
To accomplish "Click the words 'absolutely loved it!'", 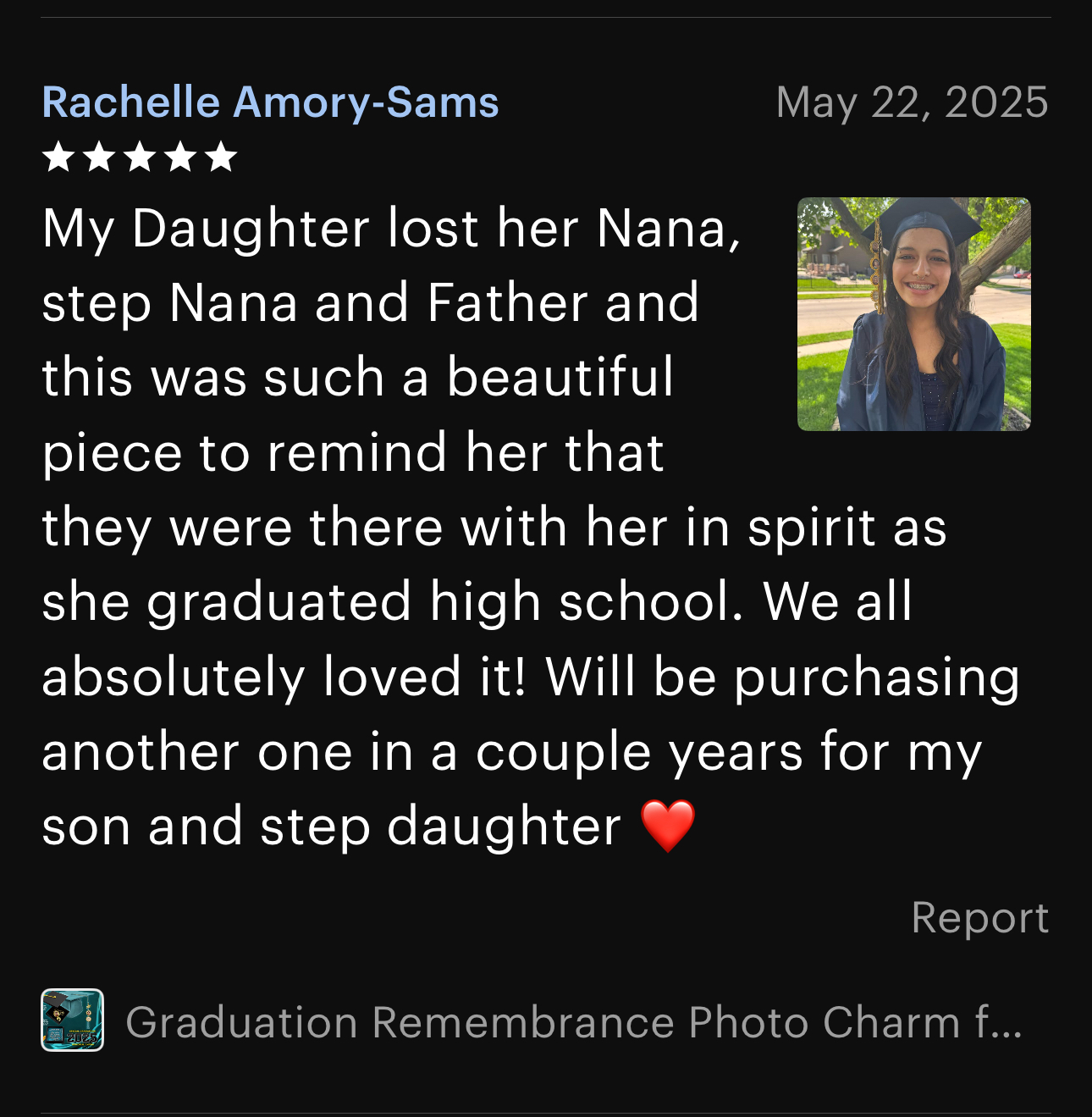I will 284,677.
